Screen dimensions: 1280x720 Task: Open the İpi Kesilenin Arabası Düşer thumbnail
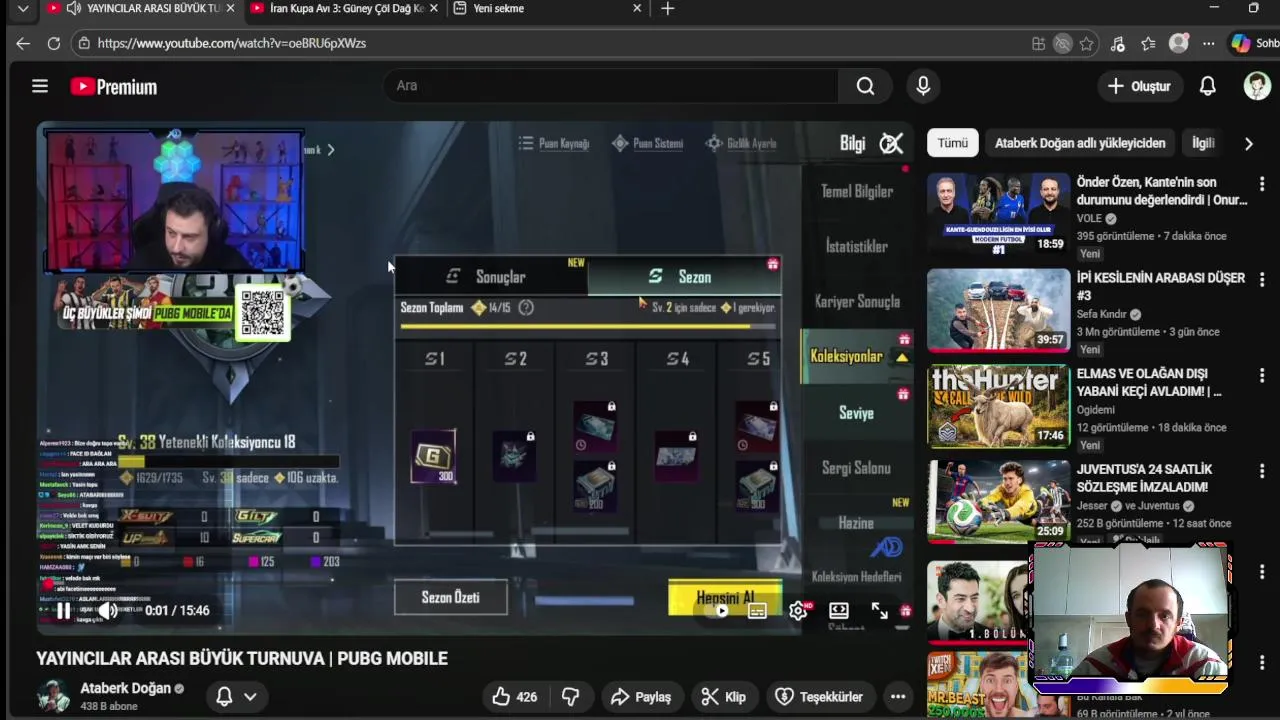(998, 310)
